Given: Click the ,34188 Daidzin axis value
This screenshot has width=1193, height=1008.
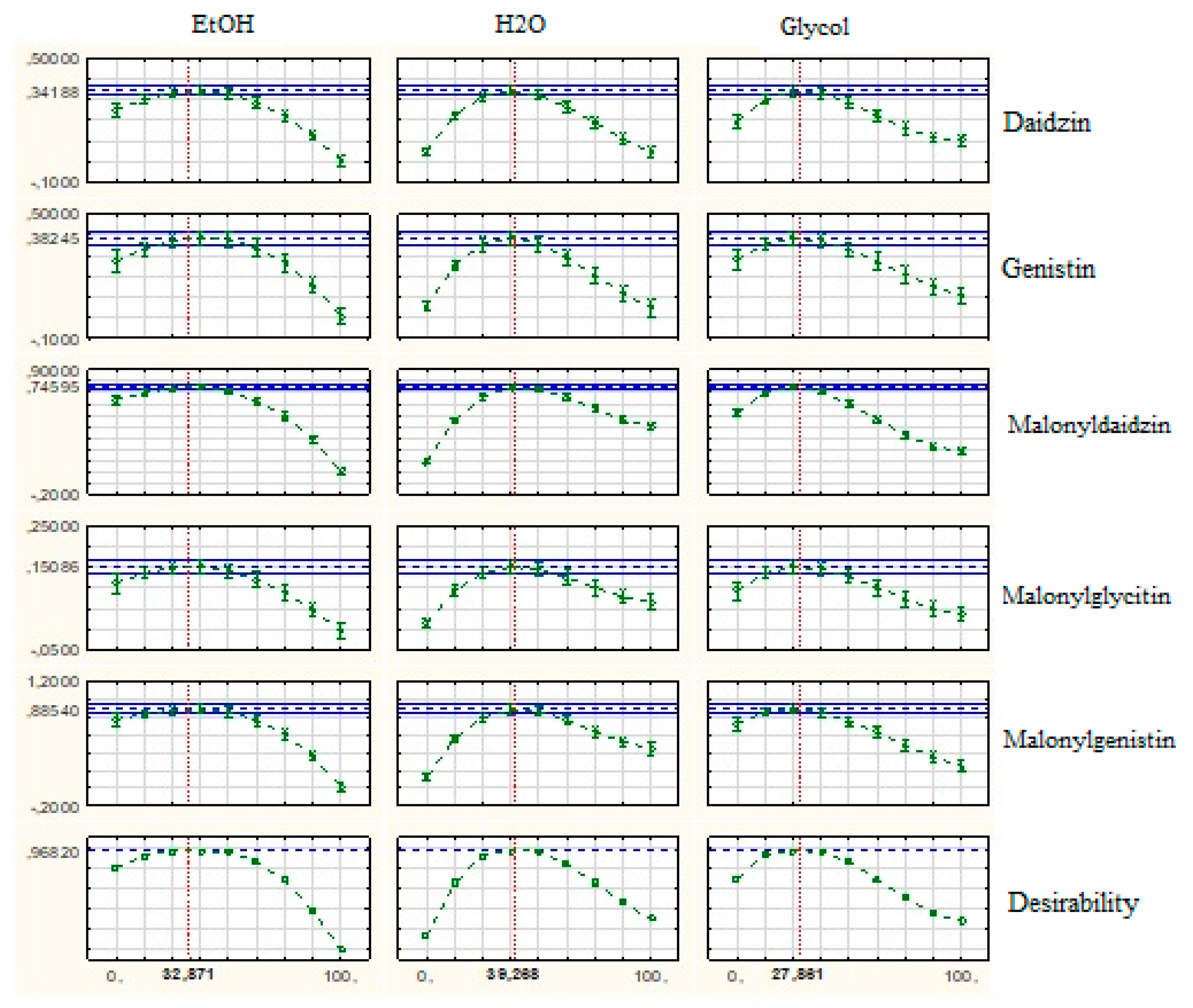Looking at the screenshot, I should pyautogui.click(x=54, y=92).
